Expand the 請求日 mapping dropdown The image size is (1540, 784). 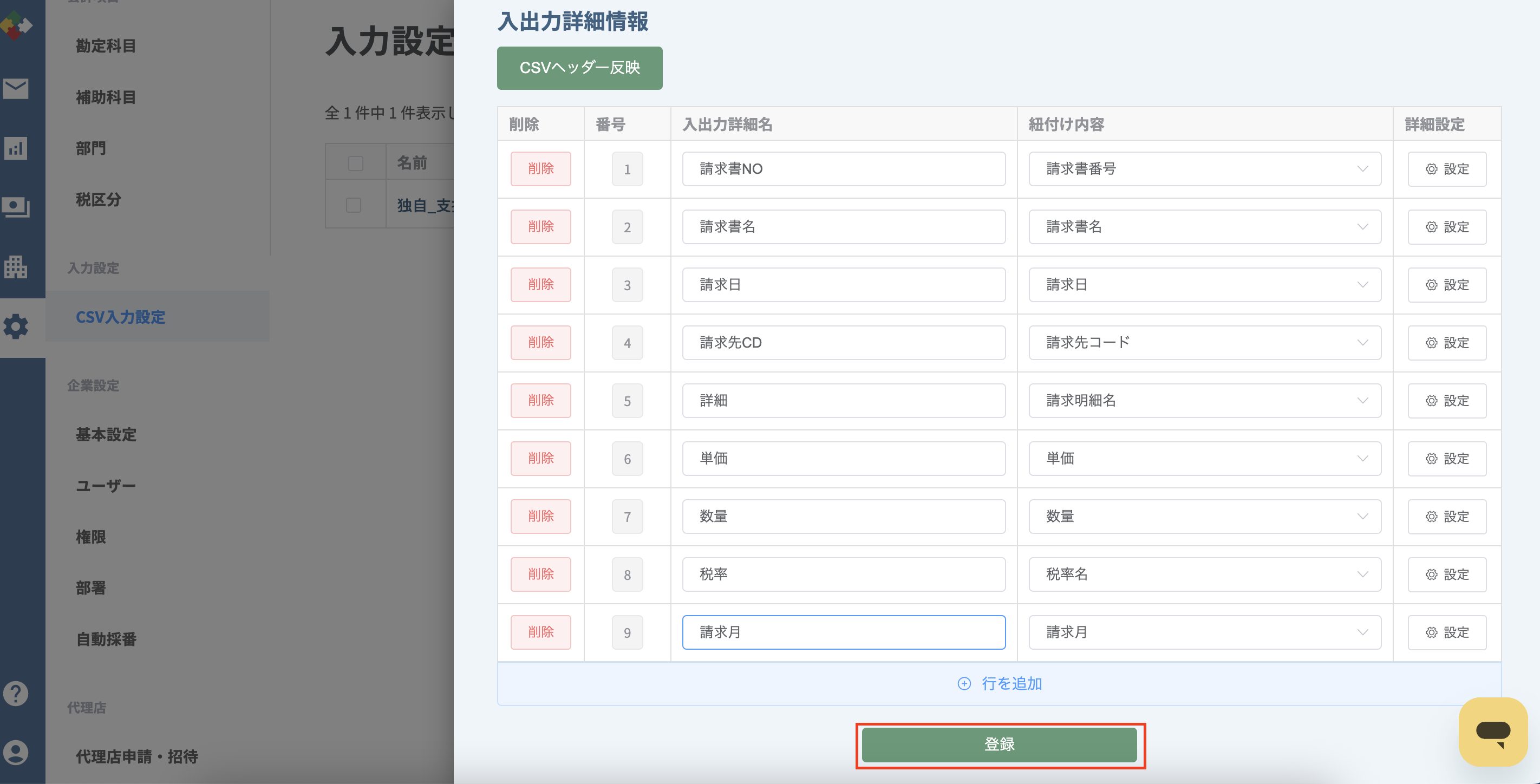click(x=1205, y=285)
